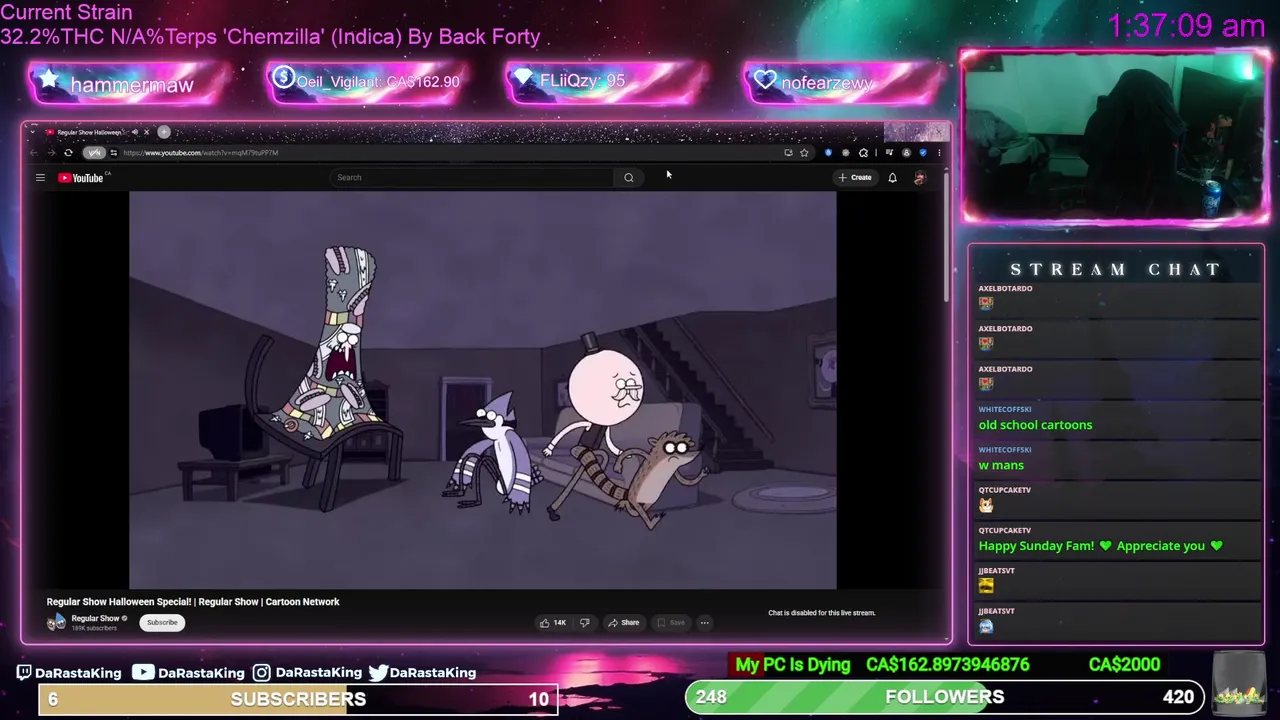Click the greyed-out Save button
The width and height of the screenshot is (1280, 720).
(x=671, y=623)
